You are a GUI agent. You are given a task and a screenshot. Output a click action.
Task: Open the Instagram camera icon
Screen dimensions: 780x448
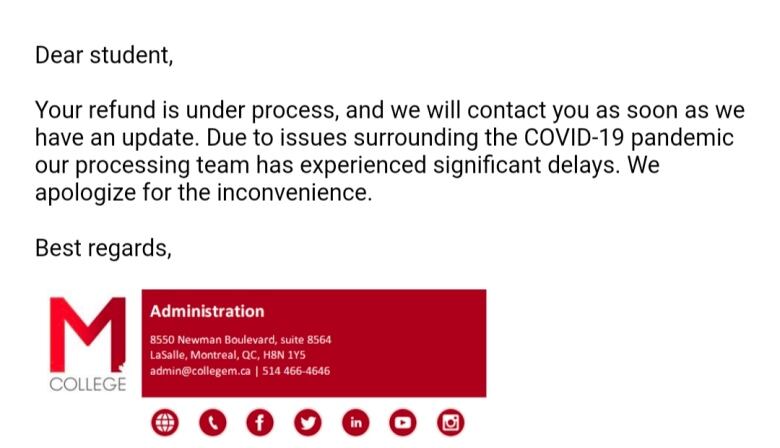tap(450, 423)
